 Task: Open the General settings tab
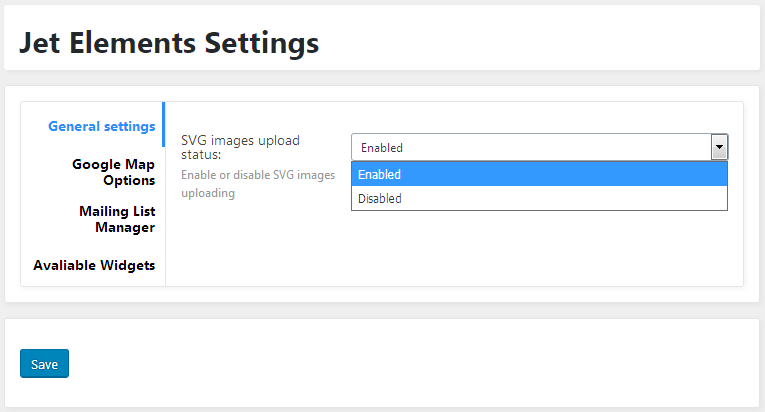coord(101,126)
